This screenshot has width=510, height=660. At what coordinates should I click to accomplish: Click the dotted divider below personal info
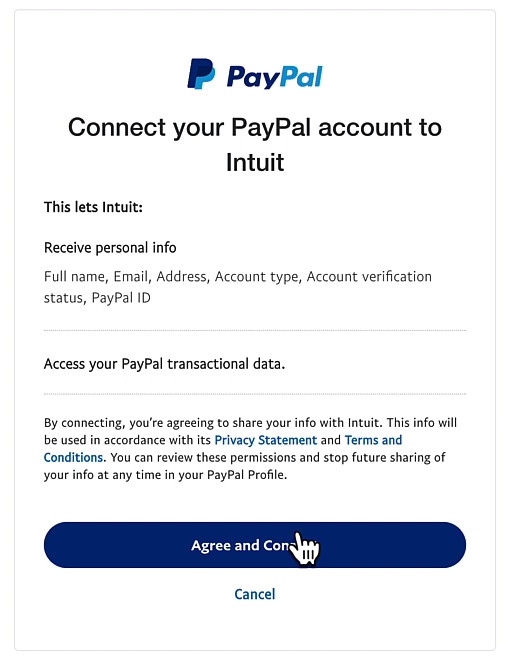coord(255,331)
